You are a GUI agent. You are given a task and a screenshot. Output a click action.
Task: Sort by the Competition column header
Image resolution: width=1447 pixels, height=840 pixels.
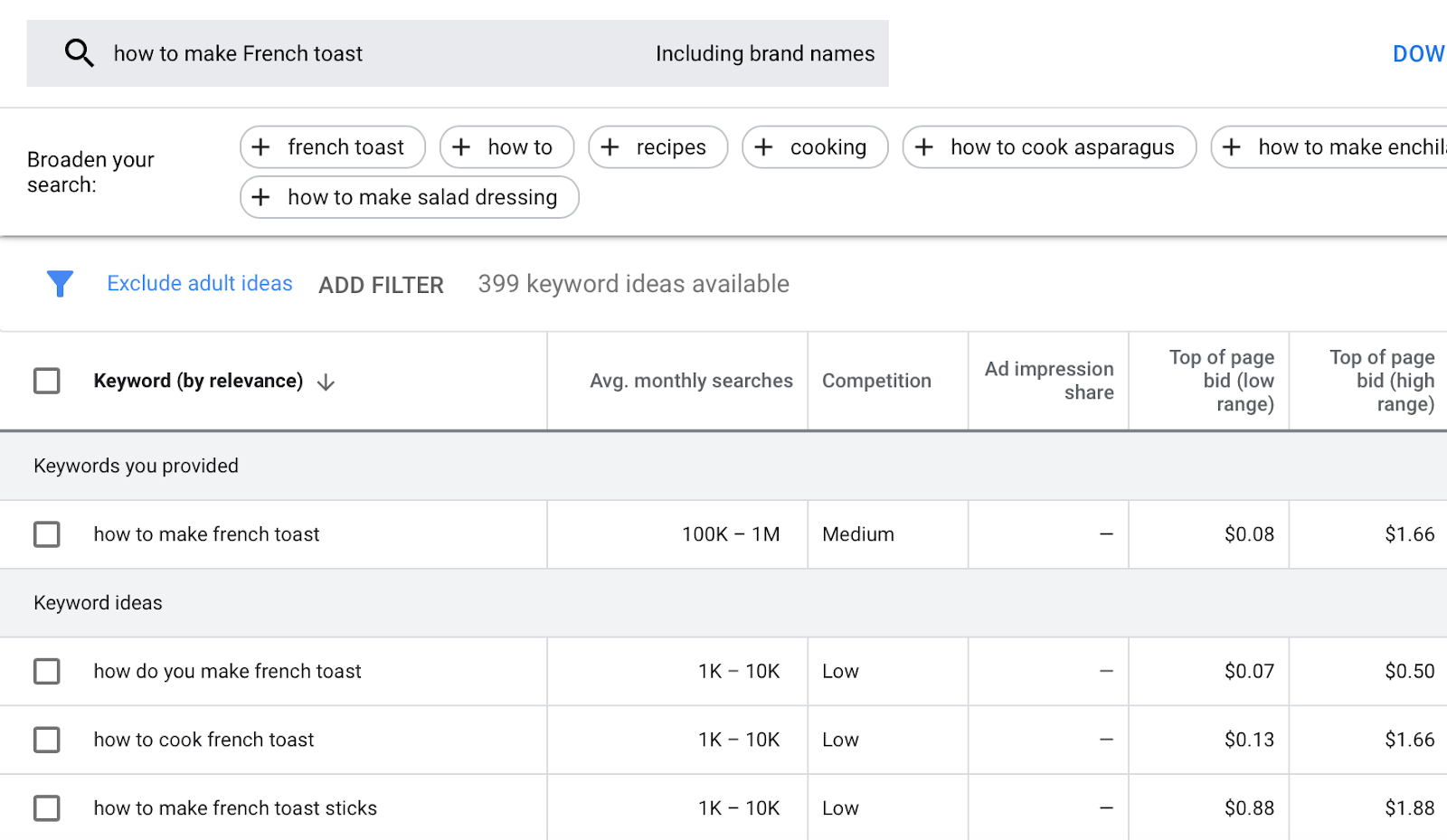[876, 381]
